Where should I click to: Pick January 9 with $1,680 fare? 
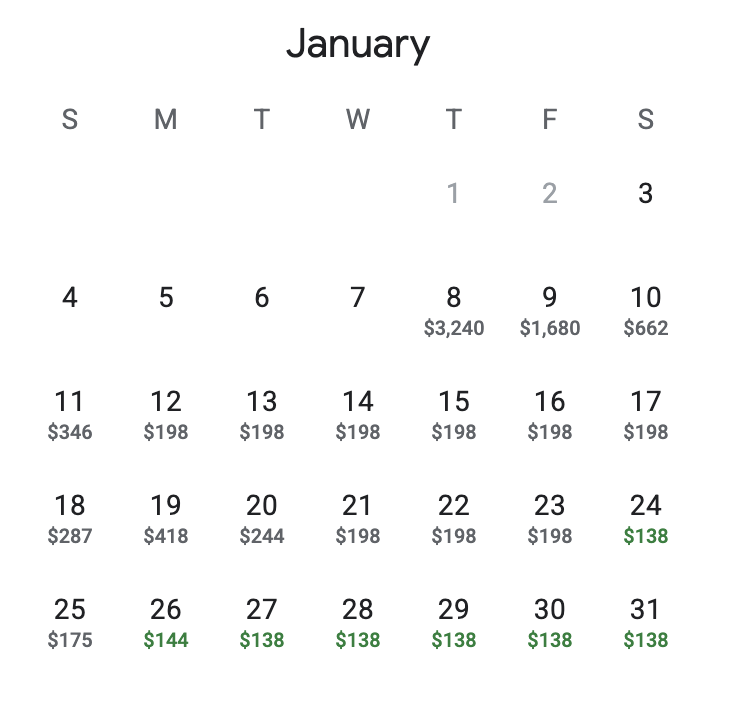tap(549, 310)
